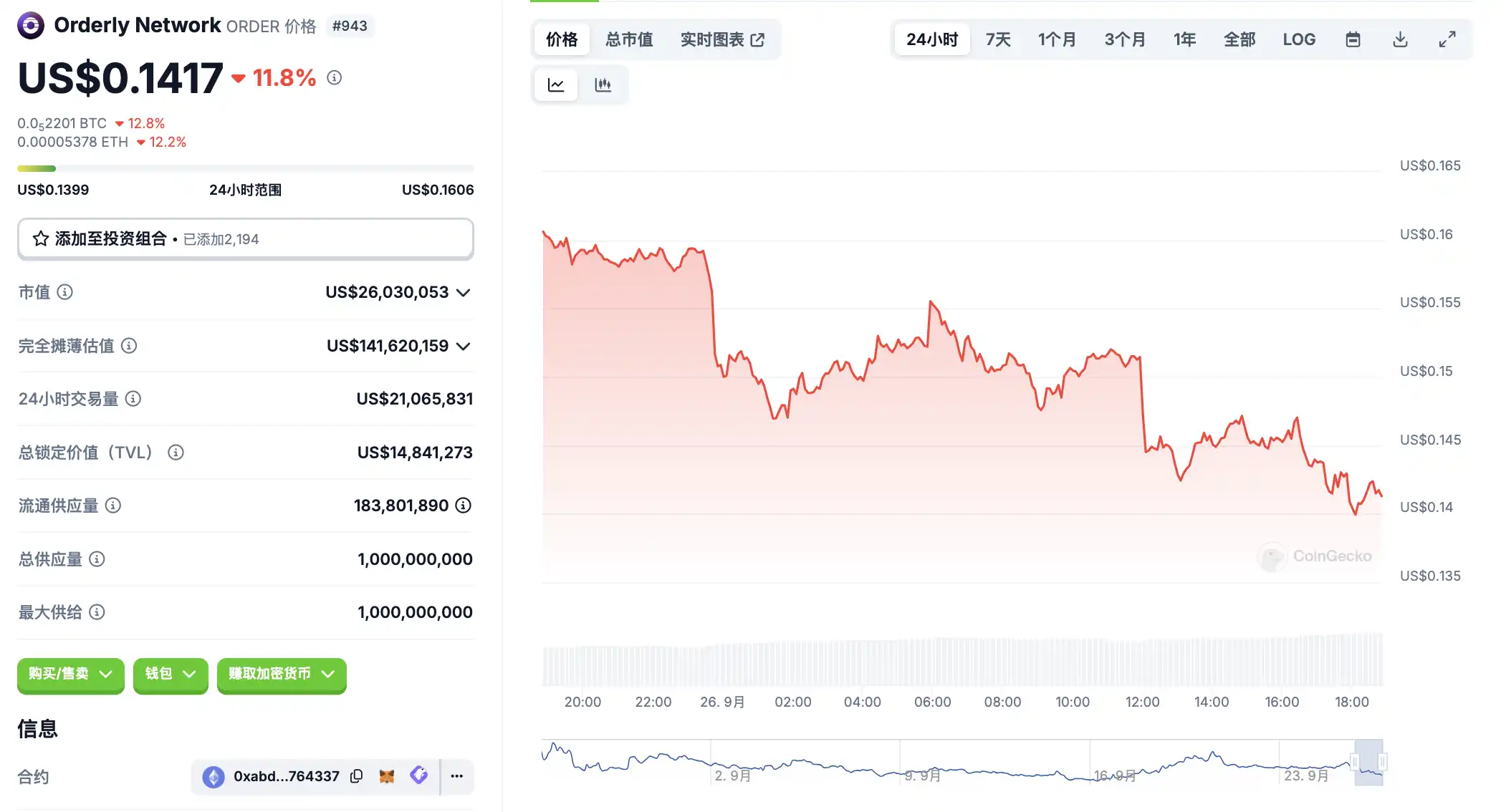Switch to the candlestick chart icon
Image resolution: width=1496 pixels, height=812 pixels.
click(603, 85)
